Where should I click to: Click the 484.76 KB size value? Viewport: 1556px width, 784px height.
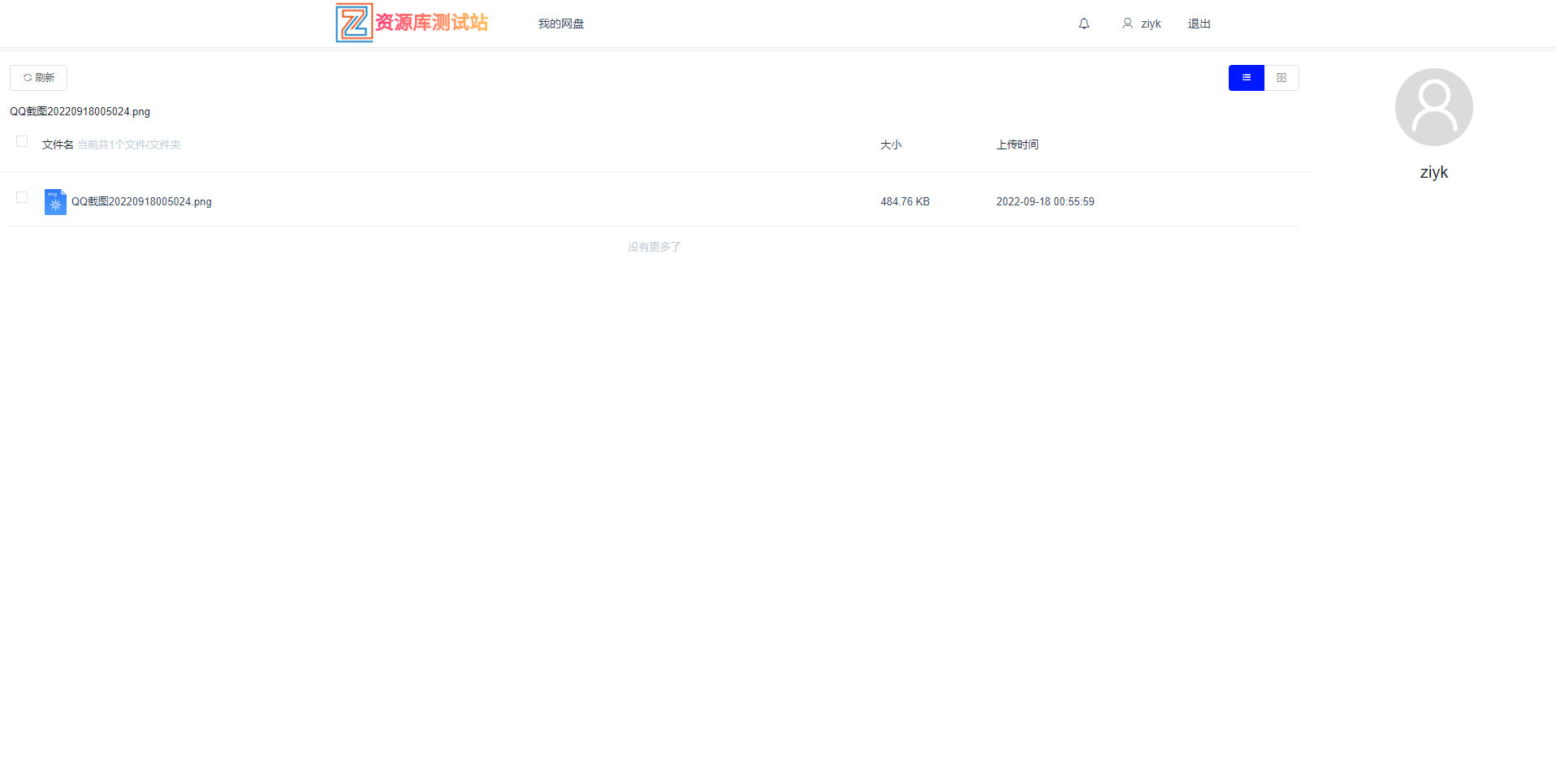pyautogui.click(x=905, y=201)
